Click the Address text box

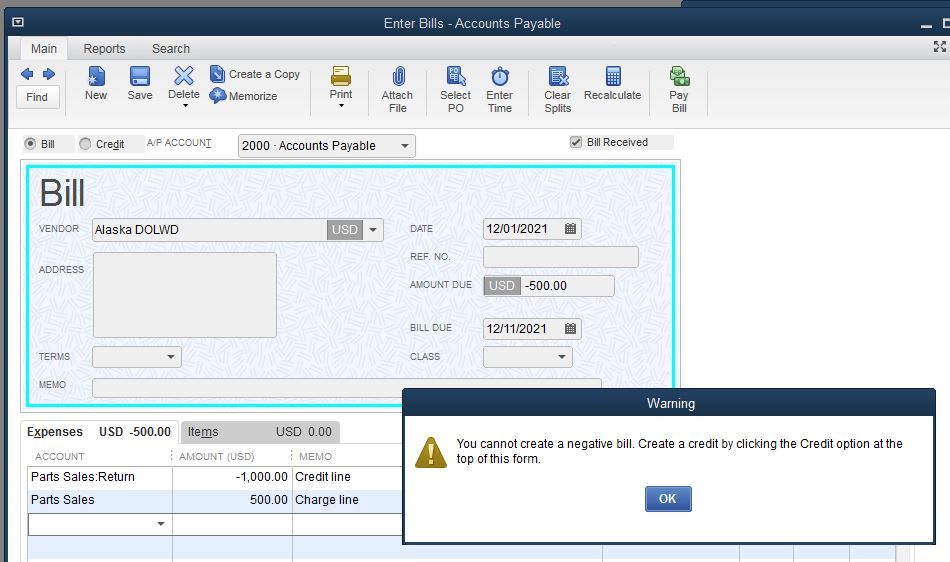185,295
